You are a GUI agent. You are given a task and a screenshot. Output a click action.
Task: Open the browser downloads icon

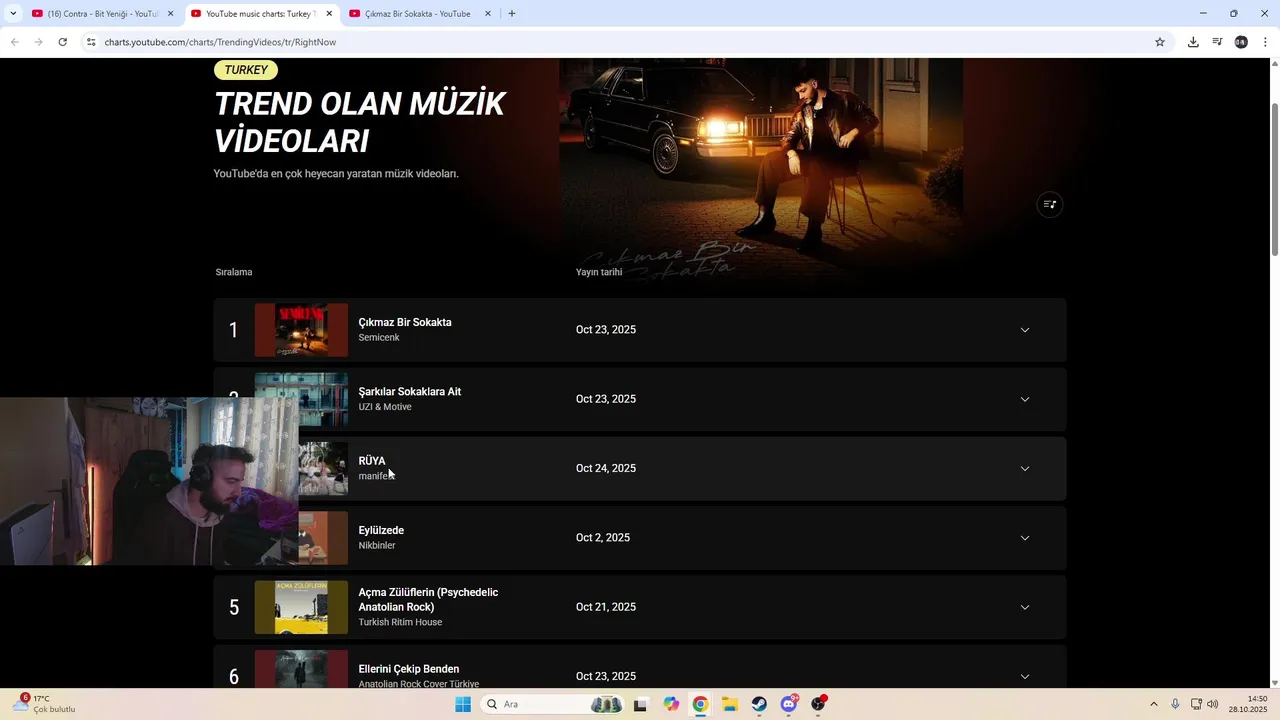tap(1193, 42)
